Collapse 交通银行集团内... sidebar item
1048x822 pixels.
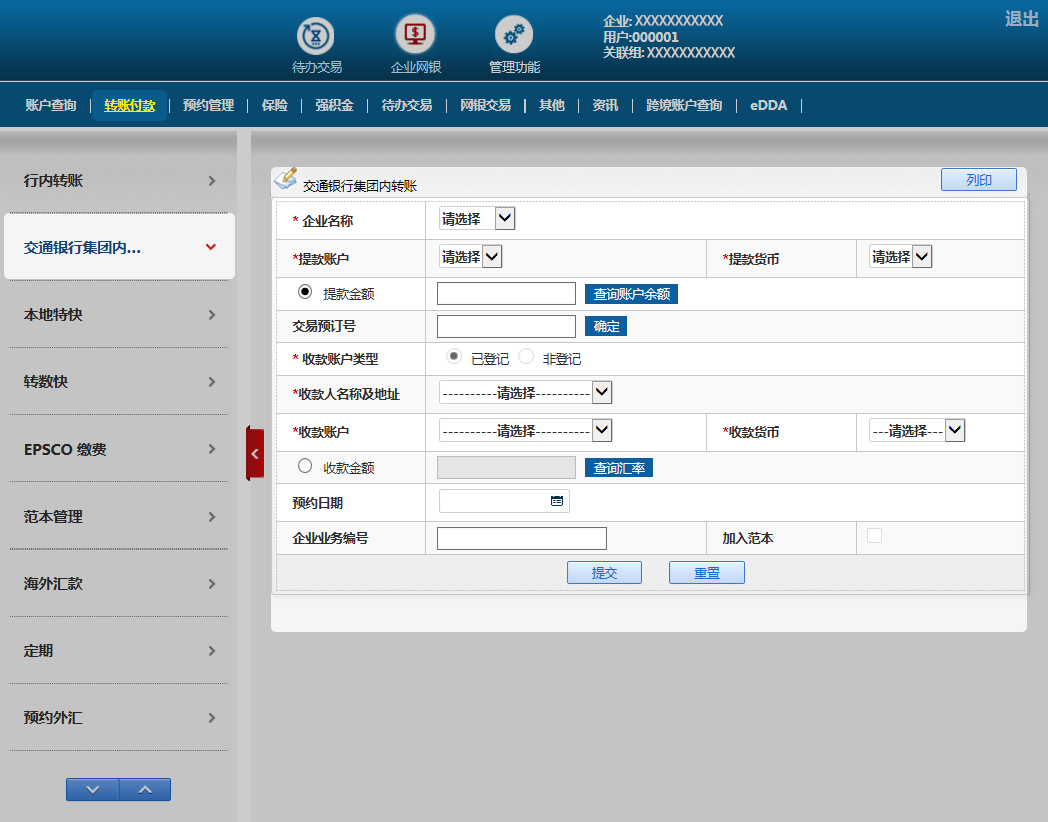point(119,247)
